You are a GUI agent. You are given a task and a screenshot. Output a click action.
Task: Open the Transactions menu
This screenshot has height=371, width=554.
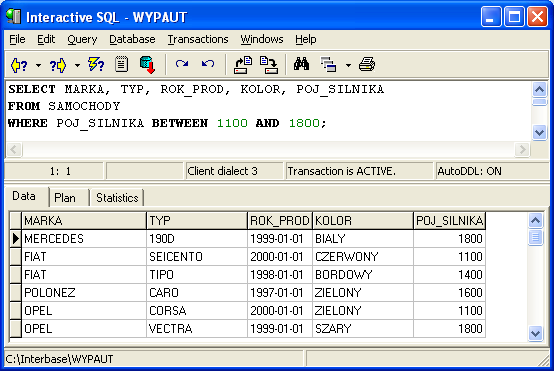[x=198, y=39]
